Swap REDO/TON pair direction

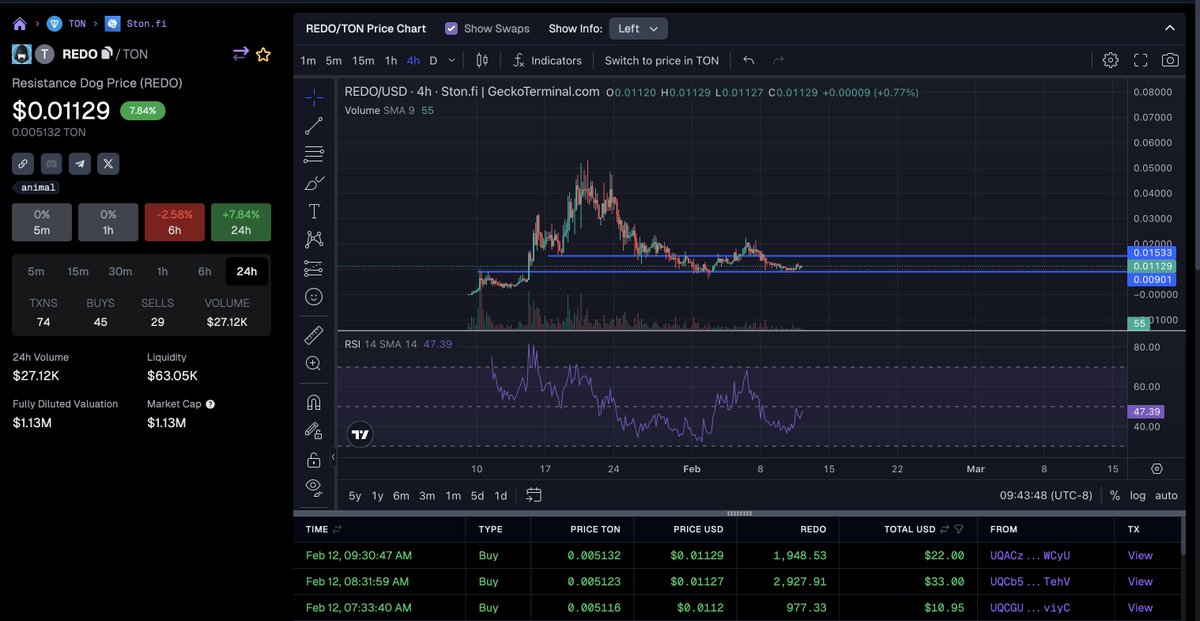(241, 54)
